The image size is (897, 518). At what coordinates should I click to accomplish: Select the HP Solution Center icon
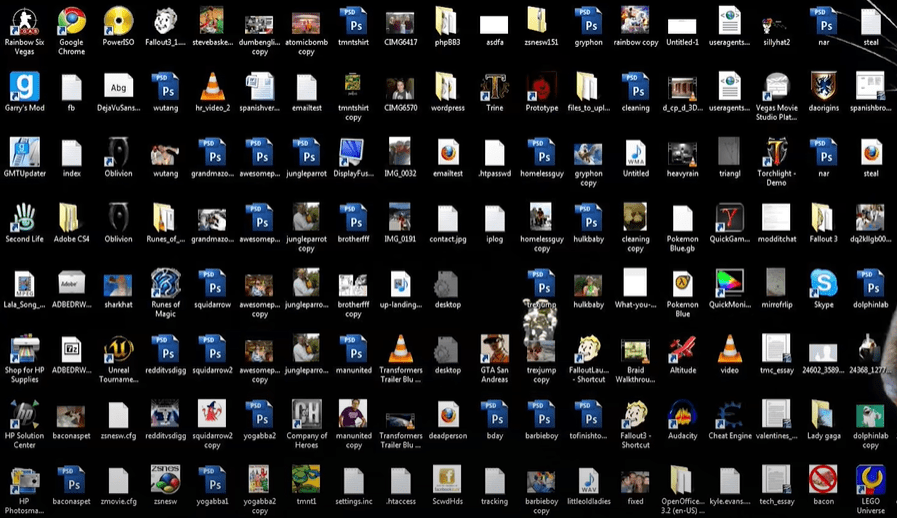coord(24,414)
